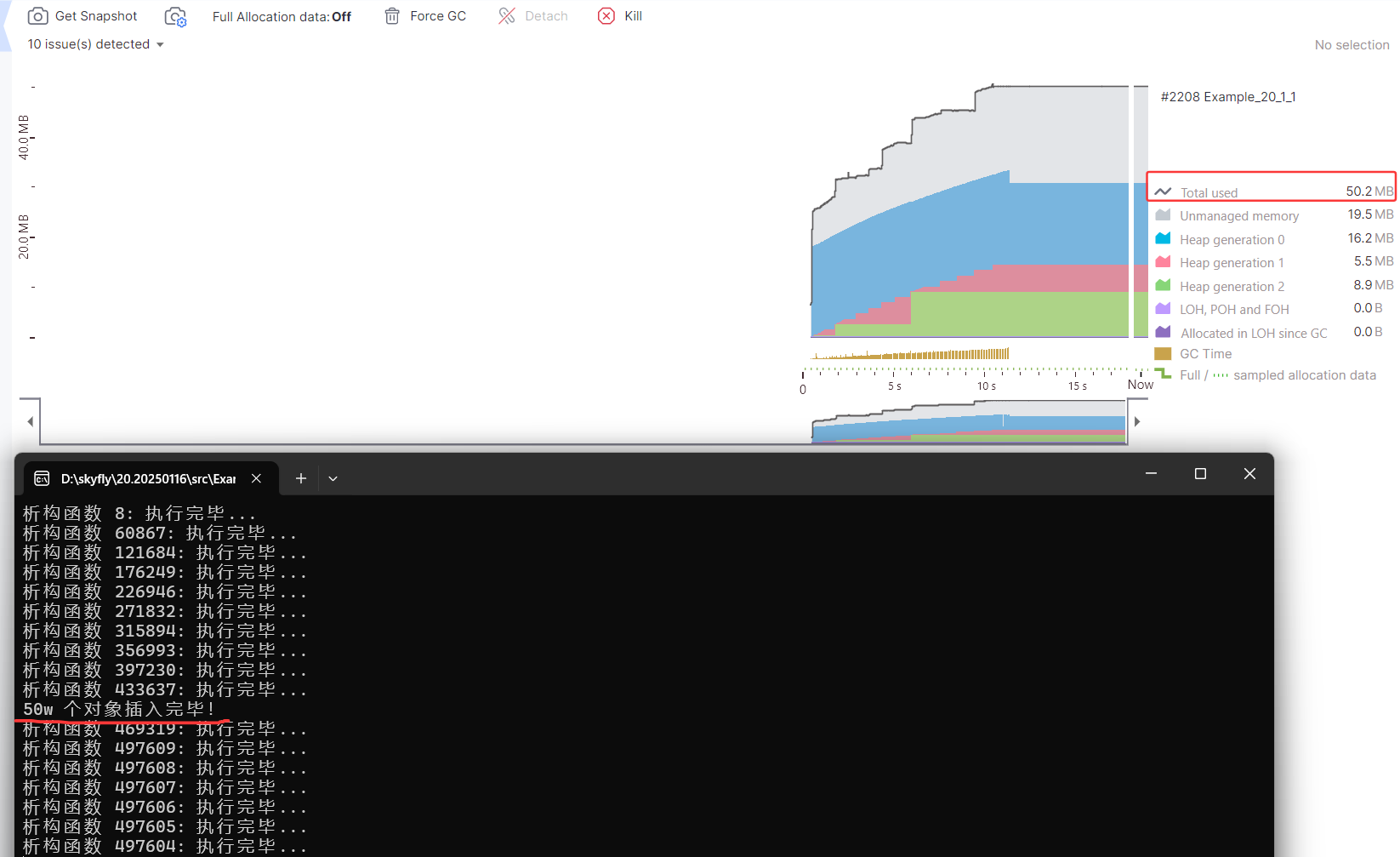Toggle Heap generation 1 legend swatch
The image size is (1400, 857).
[x=1163, y=262]
